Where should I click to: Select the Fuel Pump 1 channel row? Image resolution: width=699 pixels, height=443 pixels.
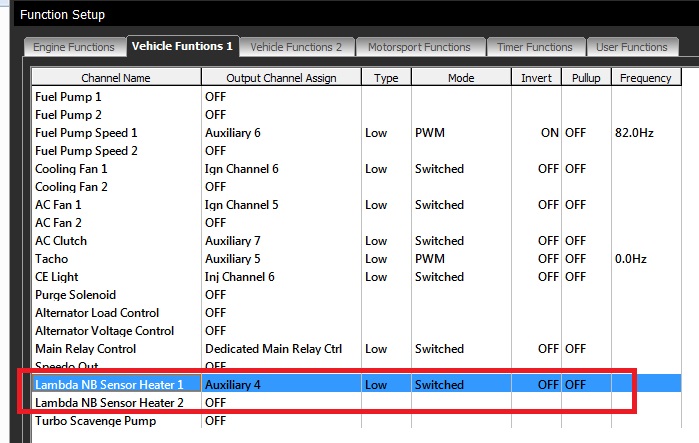(x=68, y=97)
